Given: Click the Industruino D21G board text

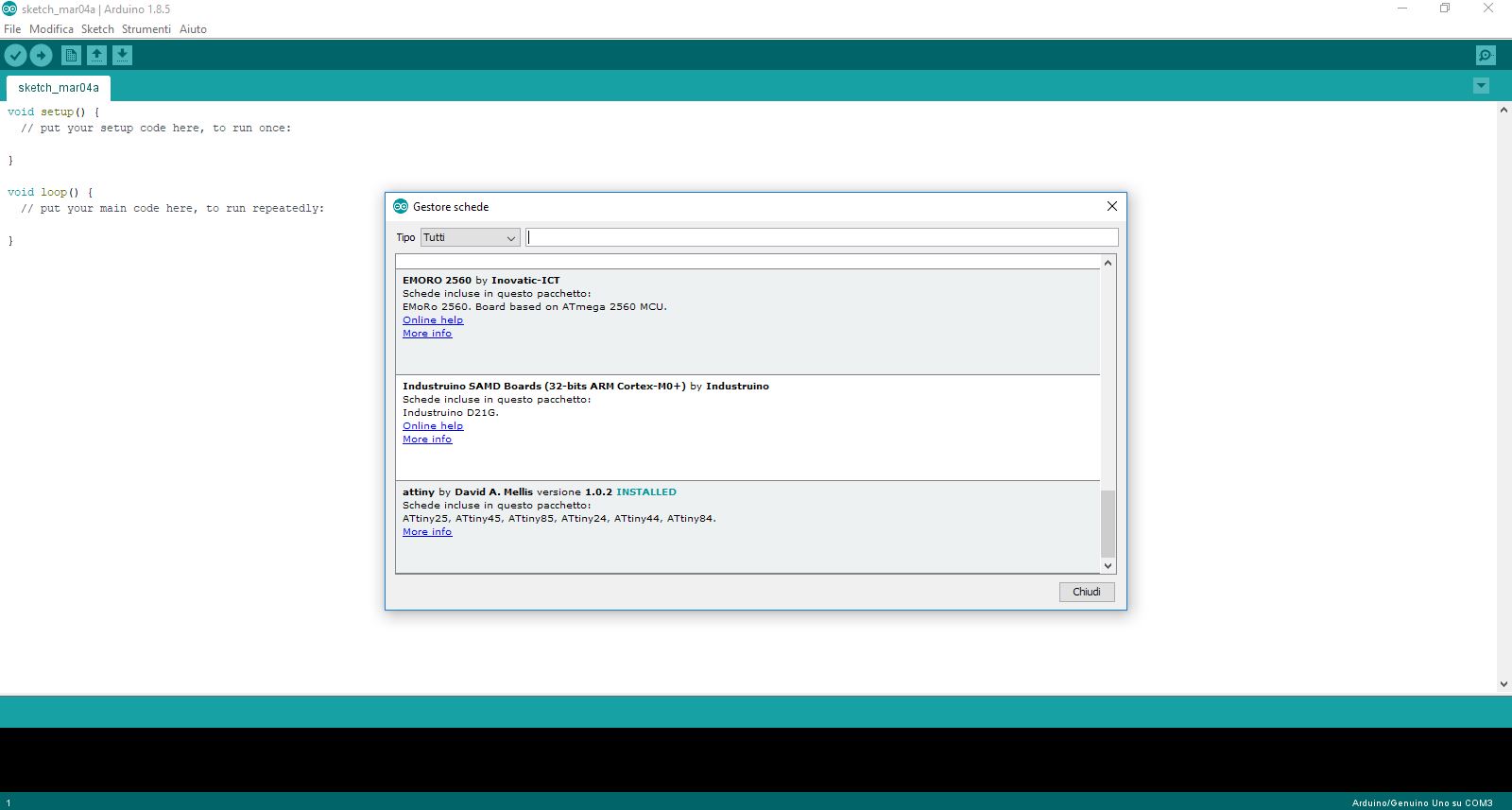Looking at the screenshot, I should pos(451,413).
